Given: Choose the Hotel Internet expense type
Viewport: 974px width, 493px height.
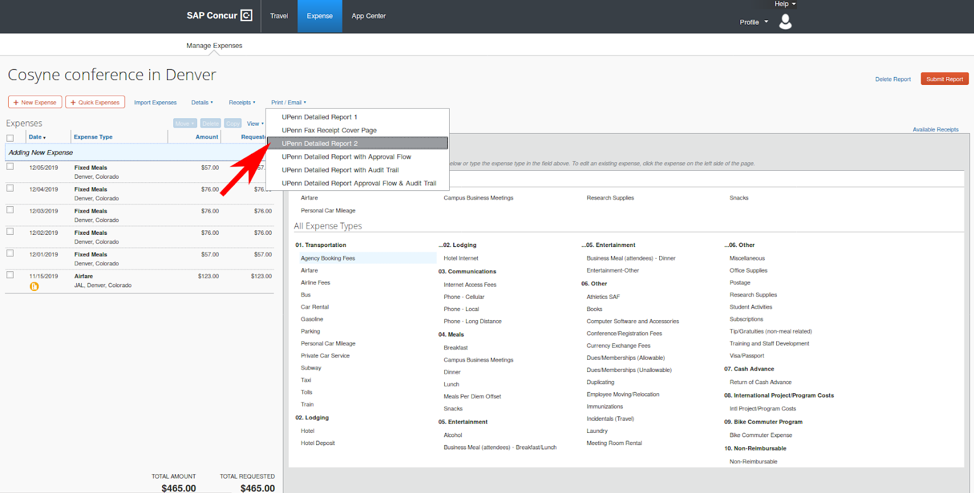Looking at the screenshot, I should click(x=461, y=258).
